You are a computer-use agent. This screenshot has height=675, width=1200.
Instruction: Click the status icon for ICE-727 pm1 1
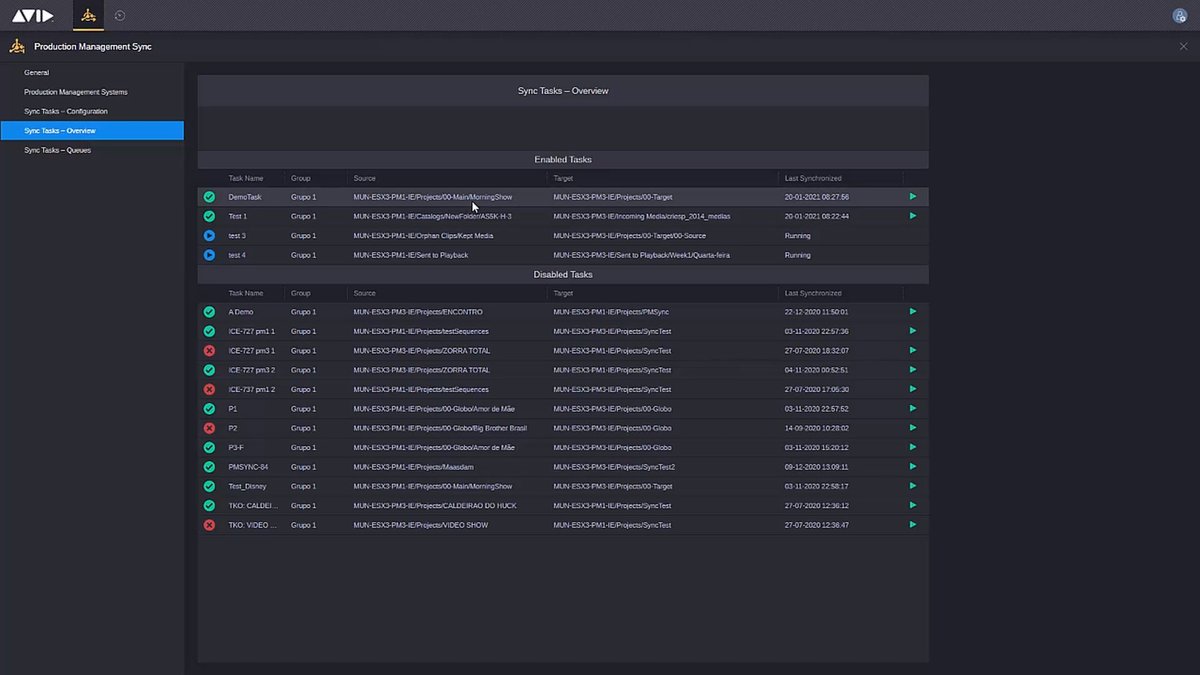209,331
